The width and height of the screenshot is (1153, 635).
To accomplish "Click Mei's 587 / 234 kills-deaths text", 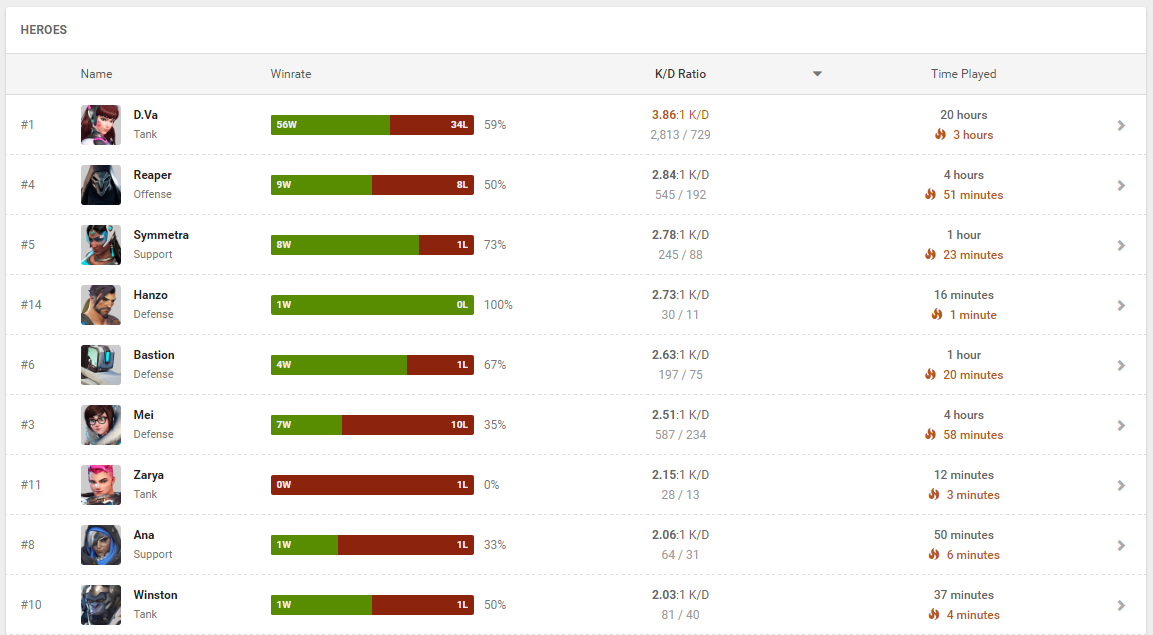I will click(x=680, y=435).
